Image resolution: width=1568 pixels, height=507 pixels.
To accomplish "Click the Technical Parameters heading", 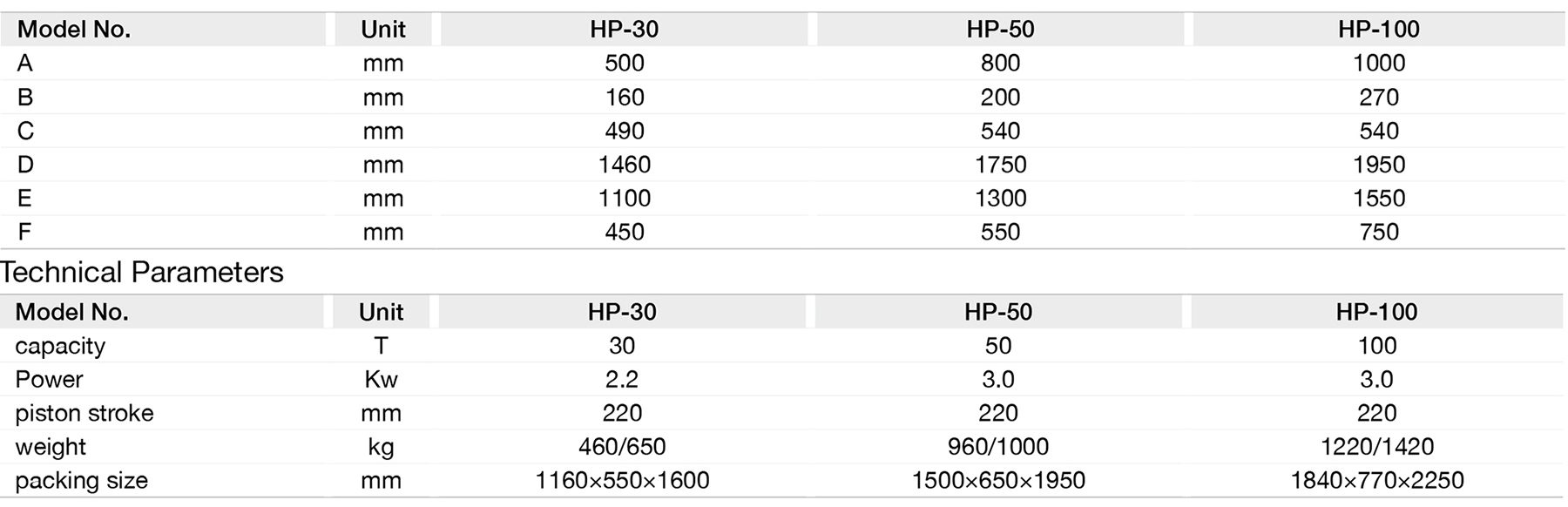I will 142,273.
